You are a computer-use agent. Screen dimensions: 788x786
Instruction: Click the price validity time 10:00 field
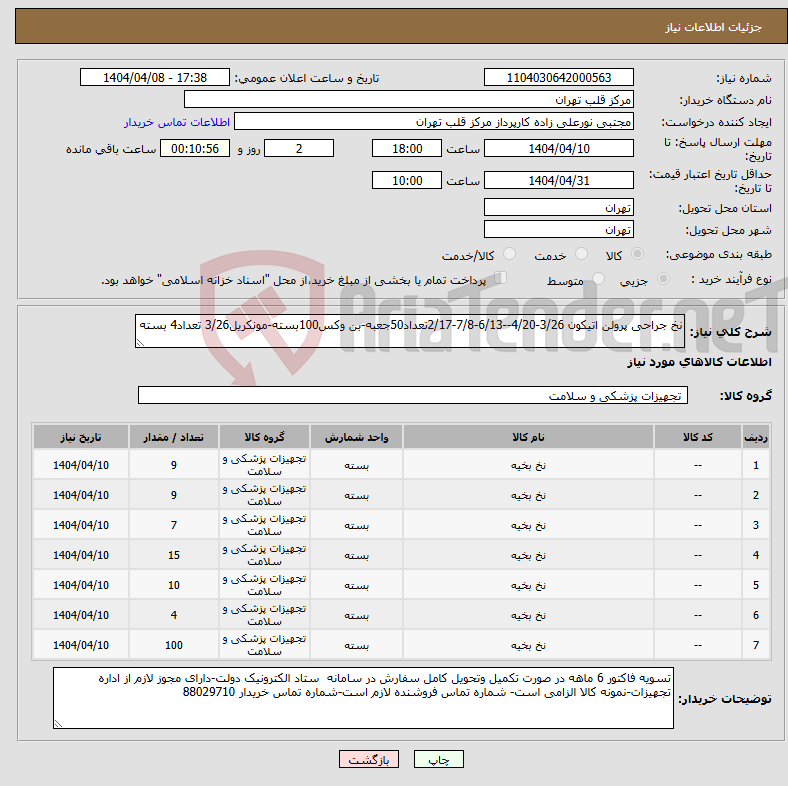(407, 180)
